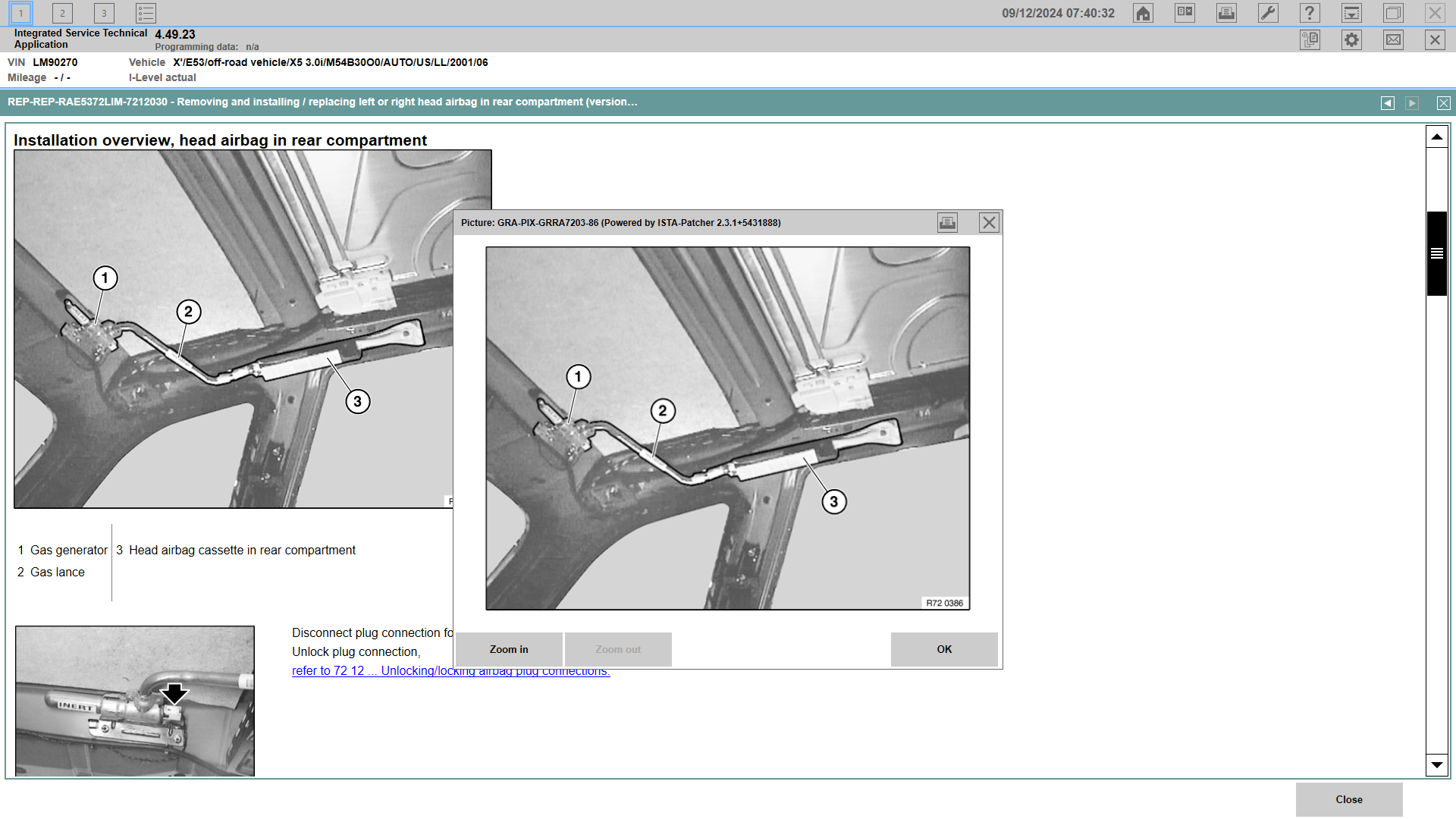
Task: Open the help question mark icon
Action: click(x=1310, y=13)
